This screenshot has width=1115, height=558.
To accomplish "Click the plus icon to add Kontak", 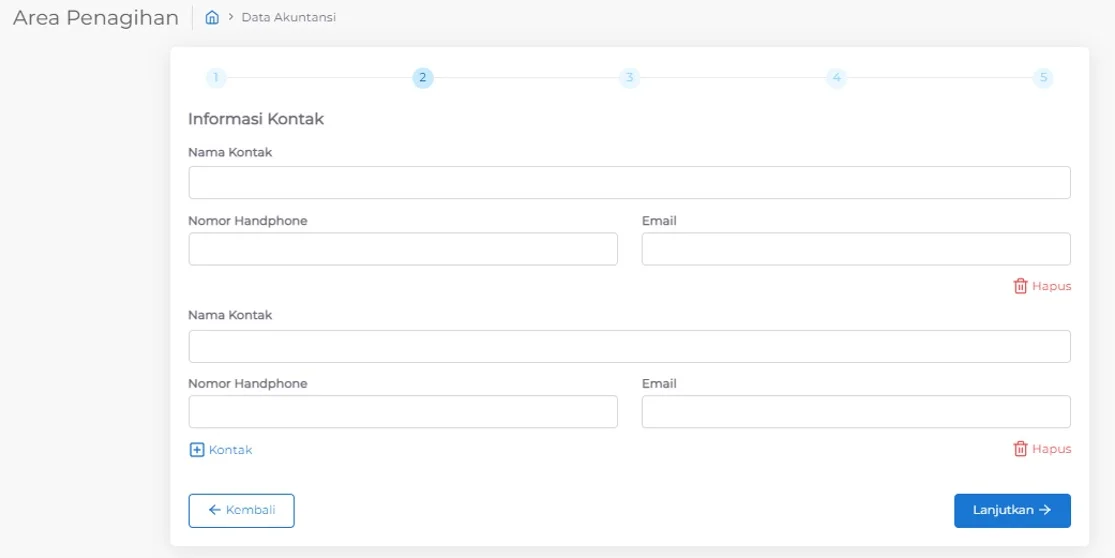I will (x=196, y=450).
